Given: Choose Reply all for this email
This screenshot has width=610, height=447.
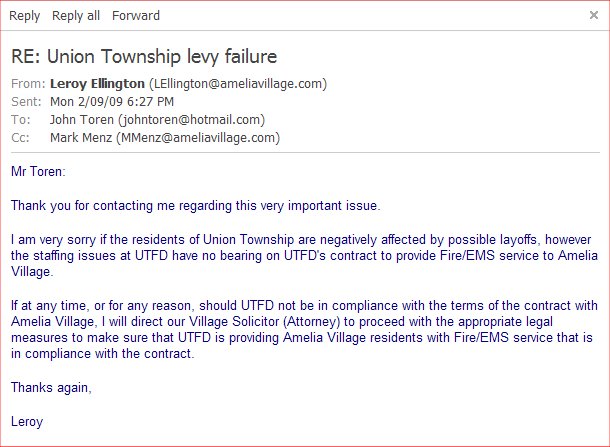Looking at the screenshot, I should [76, 16].
